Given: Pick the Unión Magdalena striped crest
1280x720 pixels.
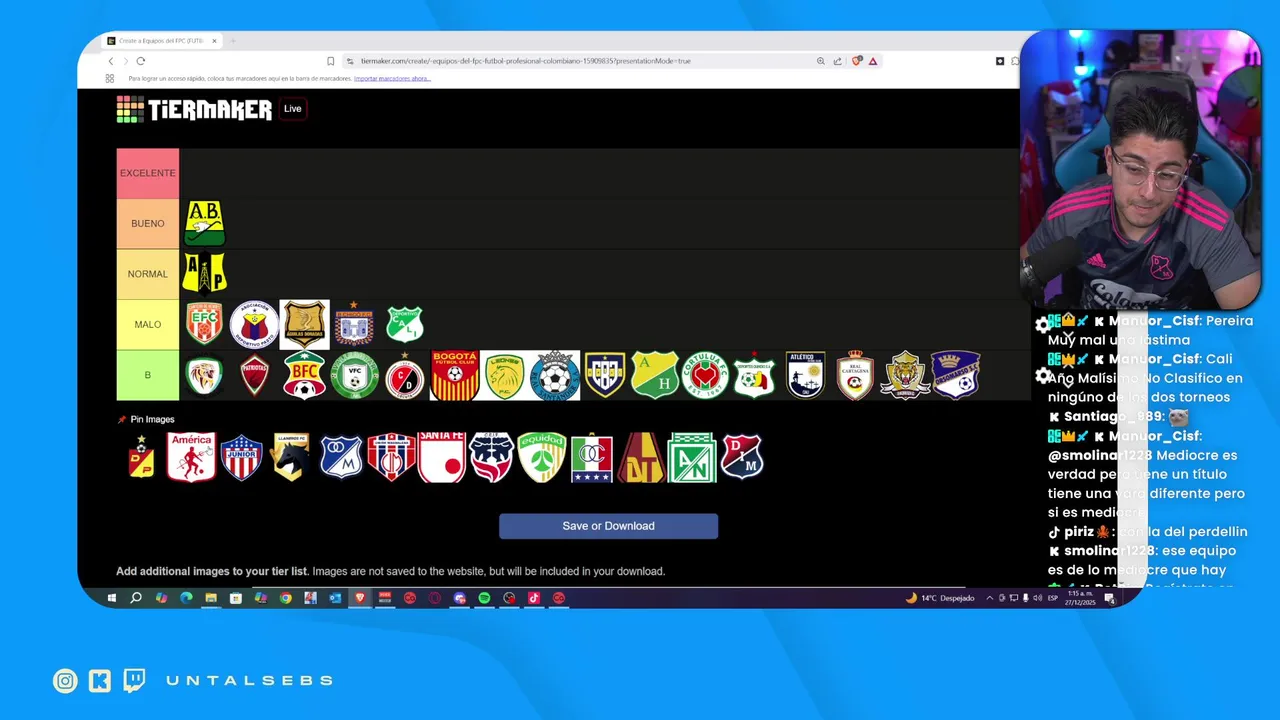Looking at the screenshot, I should tap(391, 458).
